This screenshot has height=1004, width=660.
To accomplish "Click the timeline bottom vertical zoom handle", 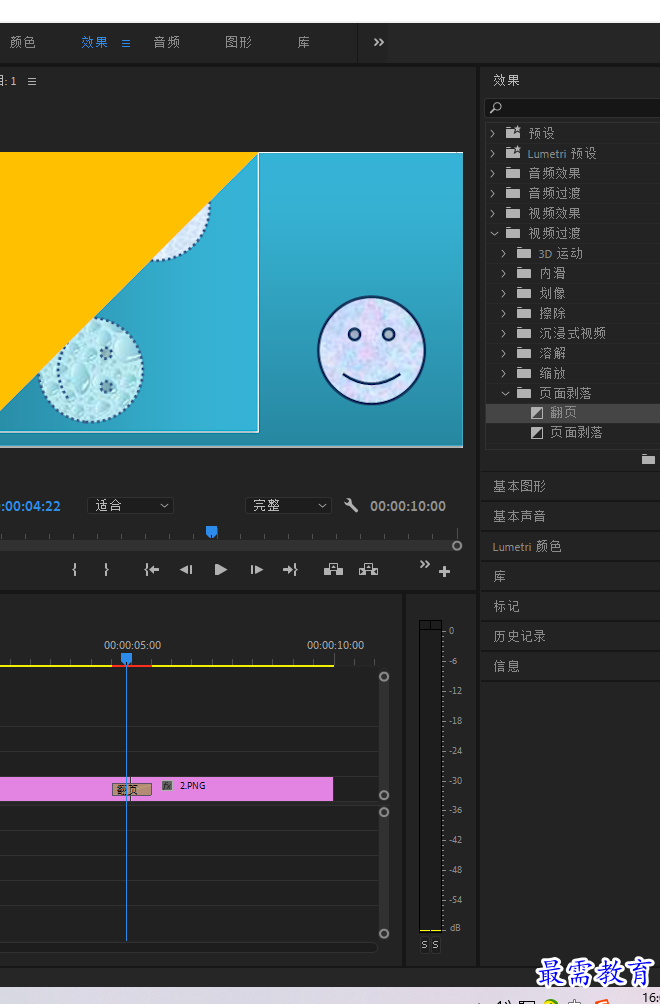I will 384,934.
